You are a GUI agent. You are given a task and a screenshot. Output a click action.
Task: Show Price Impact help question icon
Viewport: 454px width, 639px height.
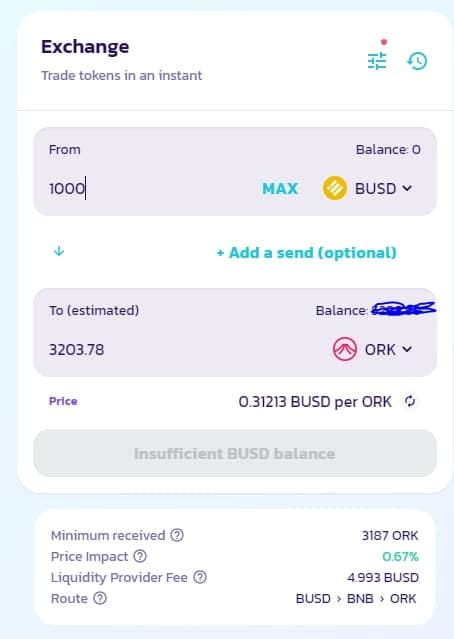click(140, 556)
